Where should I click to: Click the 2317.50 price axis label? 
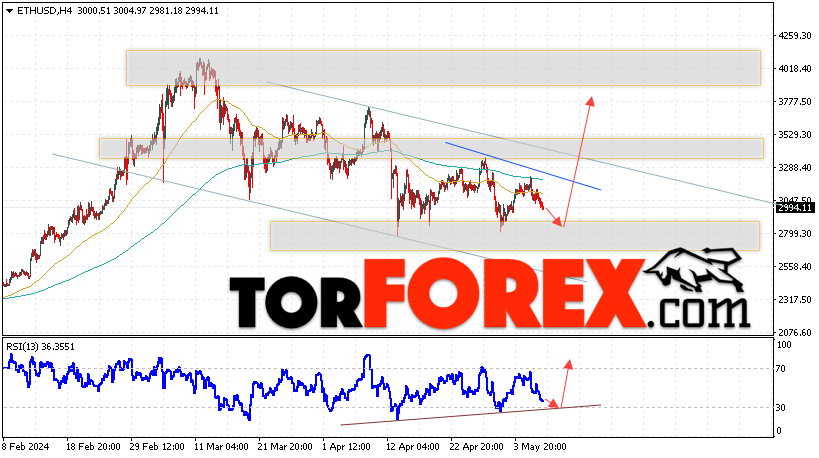pos(794,300)
